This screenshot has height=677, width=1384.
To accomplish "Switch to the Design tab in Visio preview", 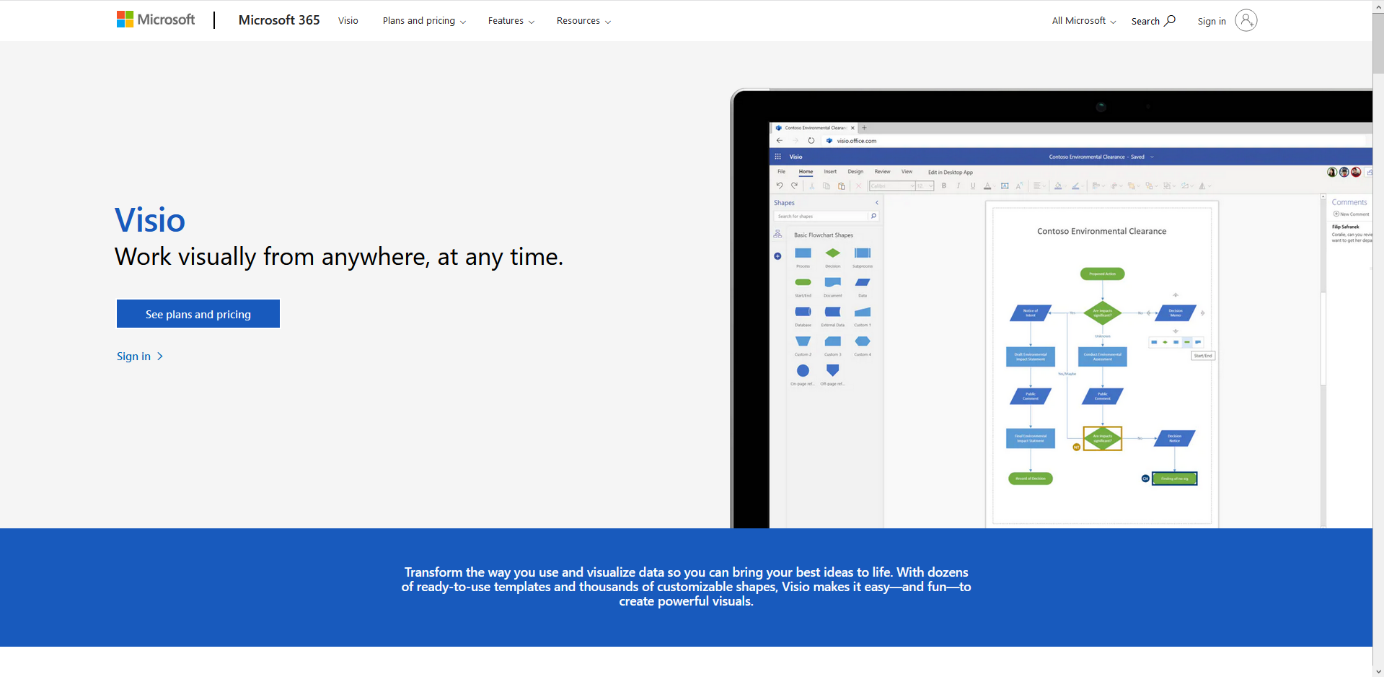I will [855, 172].
